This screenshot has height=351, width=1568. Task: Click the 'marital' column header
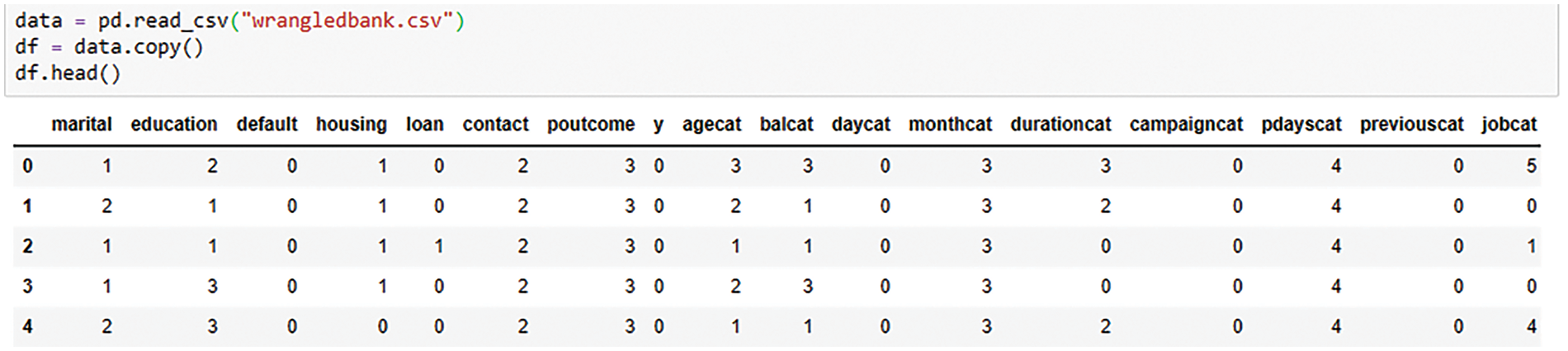coord(81,125)
